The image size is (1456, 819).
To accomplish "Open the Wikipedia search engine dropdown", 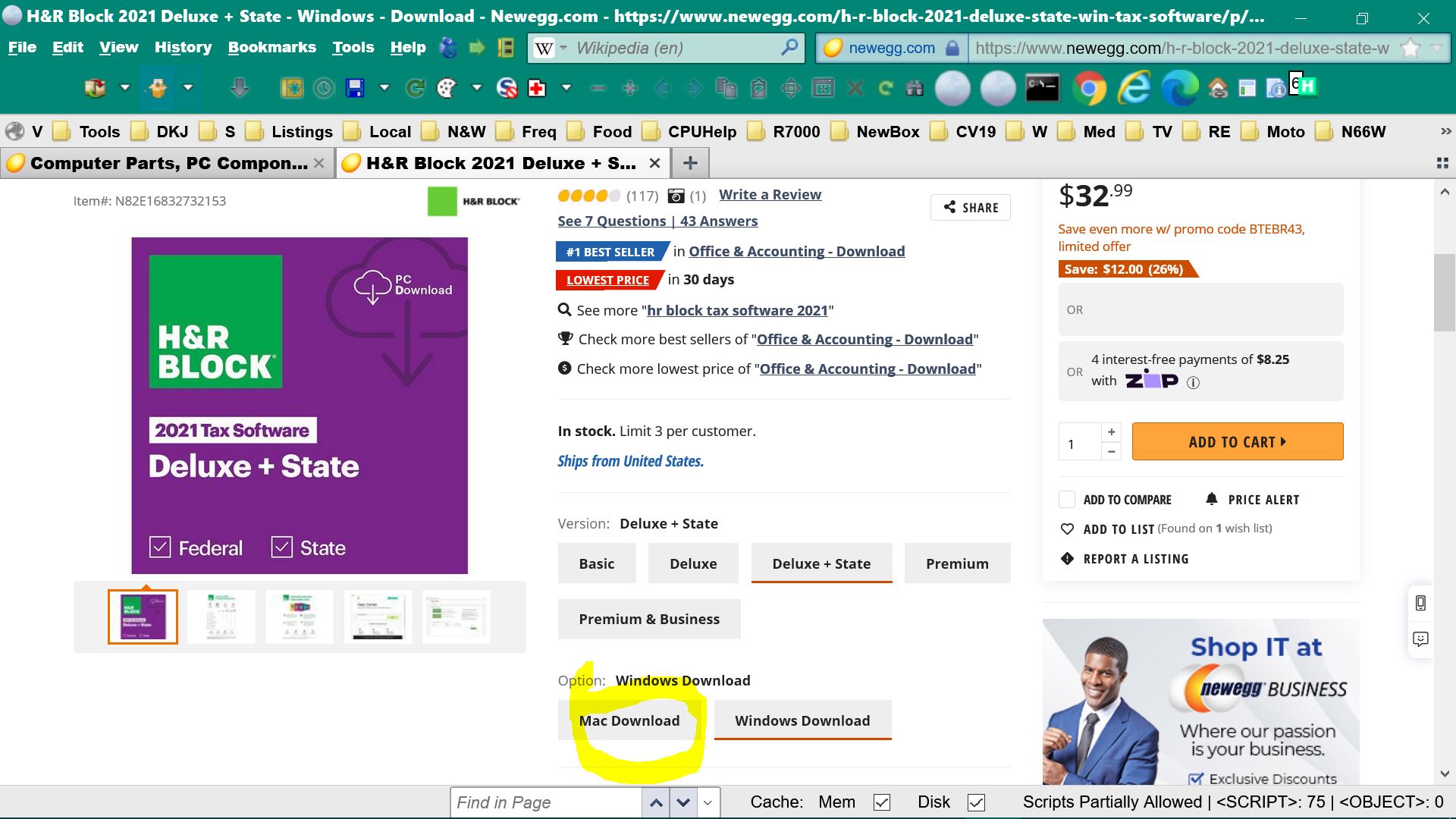I will 563,48.
